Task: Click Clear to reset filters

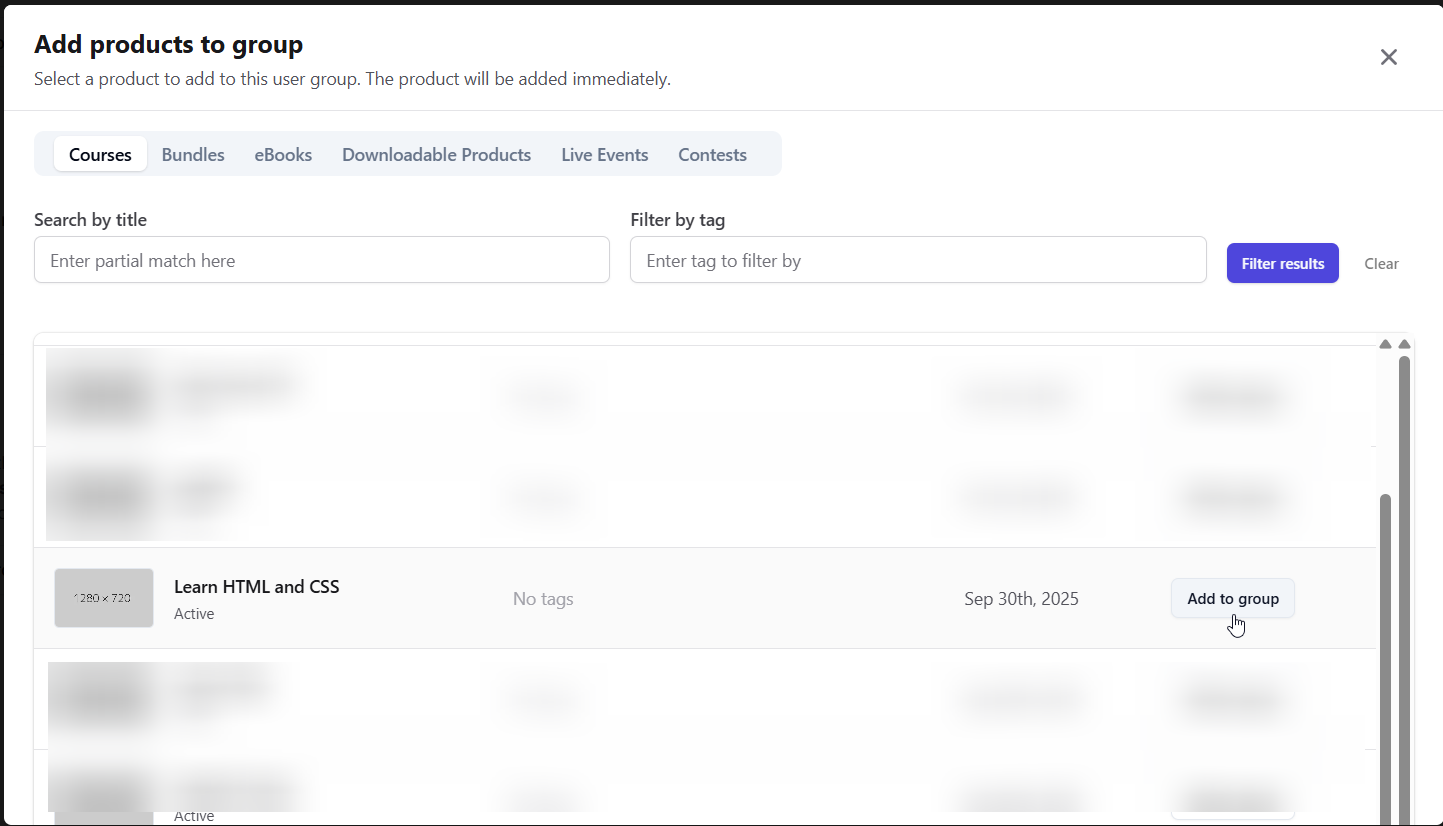Action: click(x=1381, y=264)
